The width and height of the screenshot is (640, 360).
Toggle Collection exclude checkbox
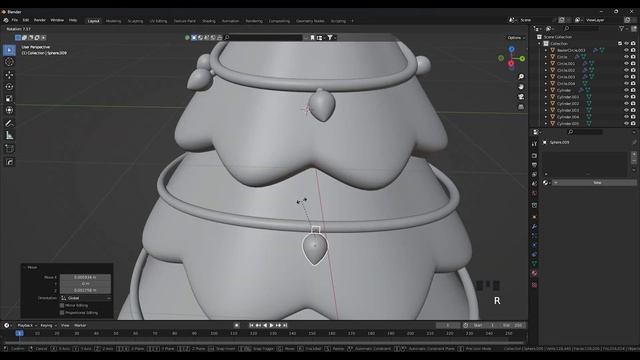[x=620, y=43]
